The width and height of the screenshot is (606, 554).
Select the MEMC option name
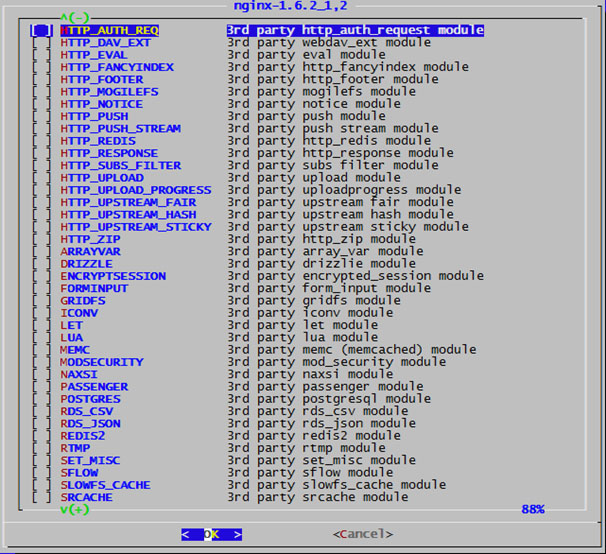(x=75, y=350)
